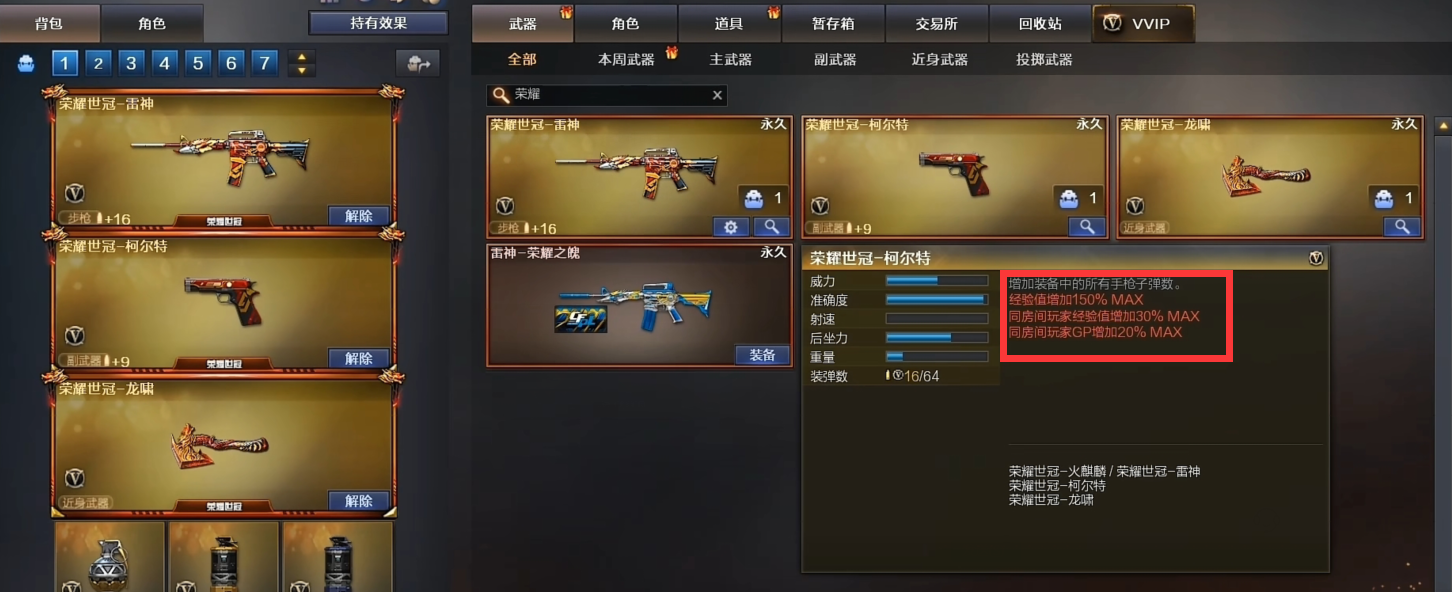Clear the search box with the X icon

[717, 95]
